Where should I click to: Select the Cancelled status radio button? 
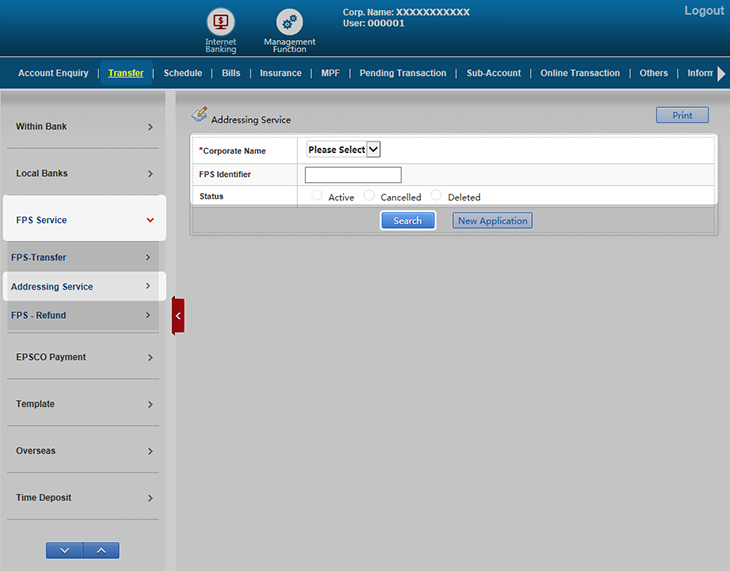(369, 195)
